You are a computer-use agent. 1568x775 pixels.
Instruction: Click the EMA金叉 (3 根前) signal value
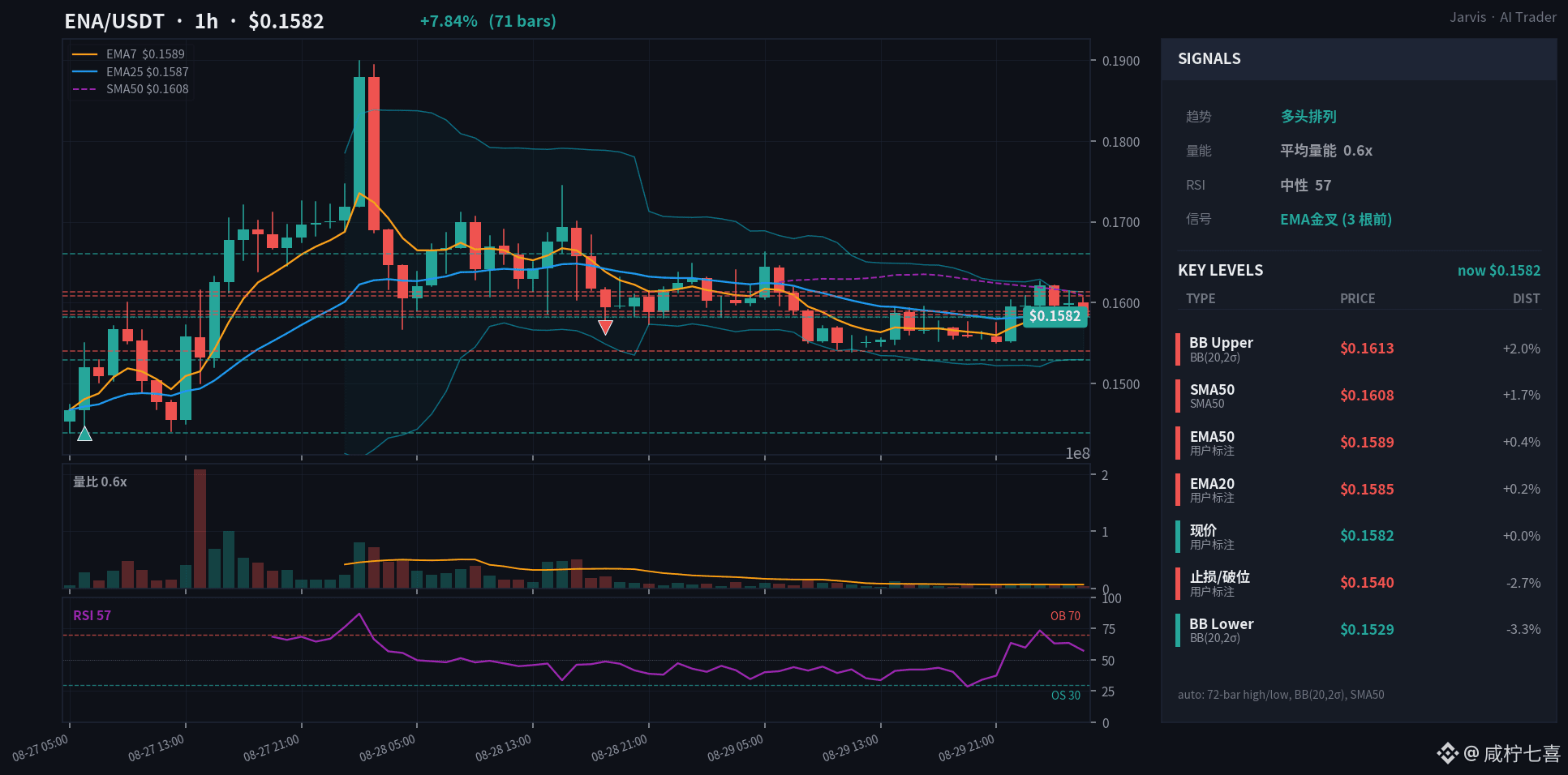pyautogui.click(x=1335, y=220)
